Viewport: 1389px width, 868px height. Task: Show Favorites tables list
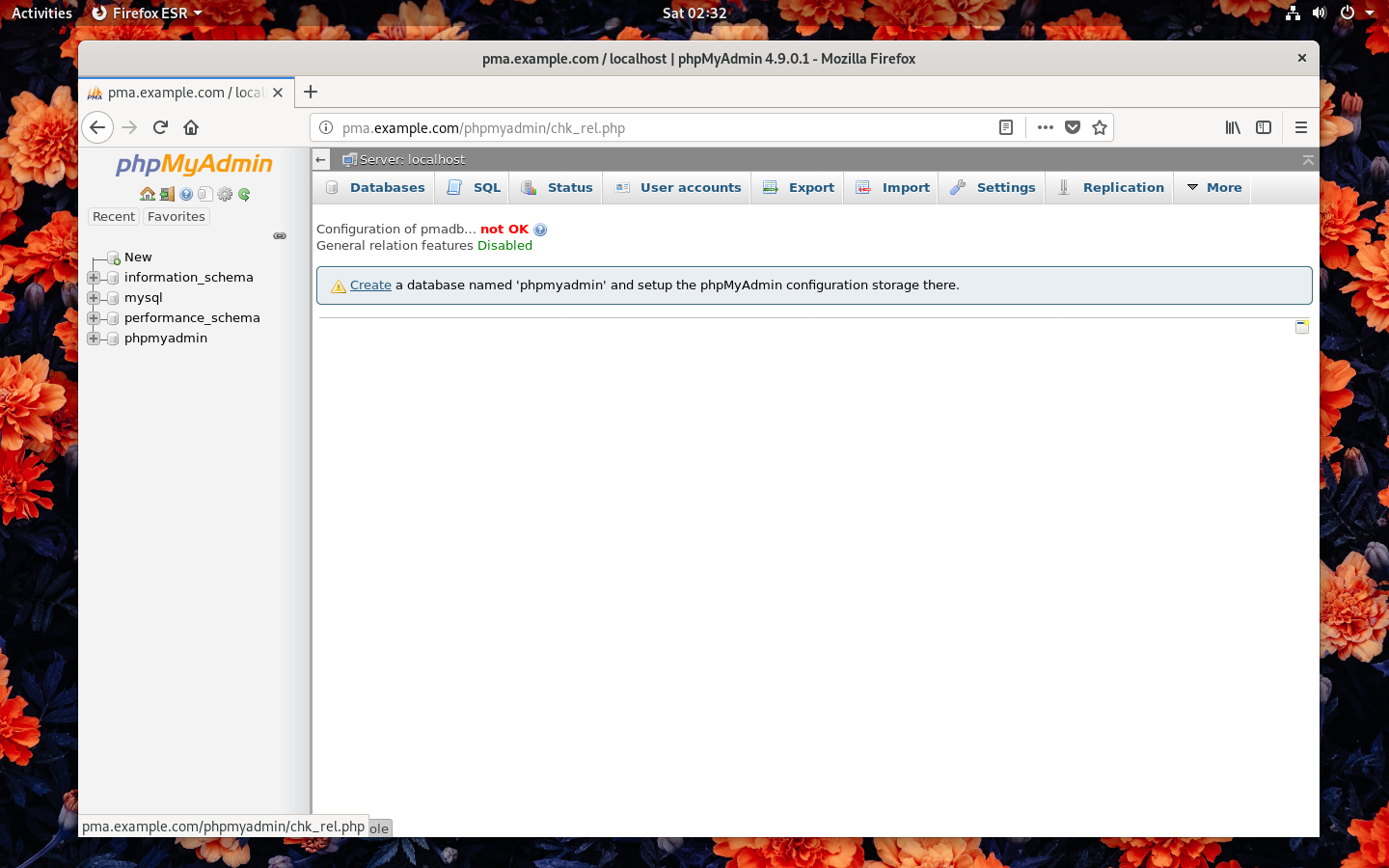point(177,217)
